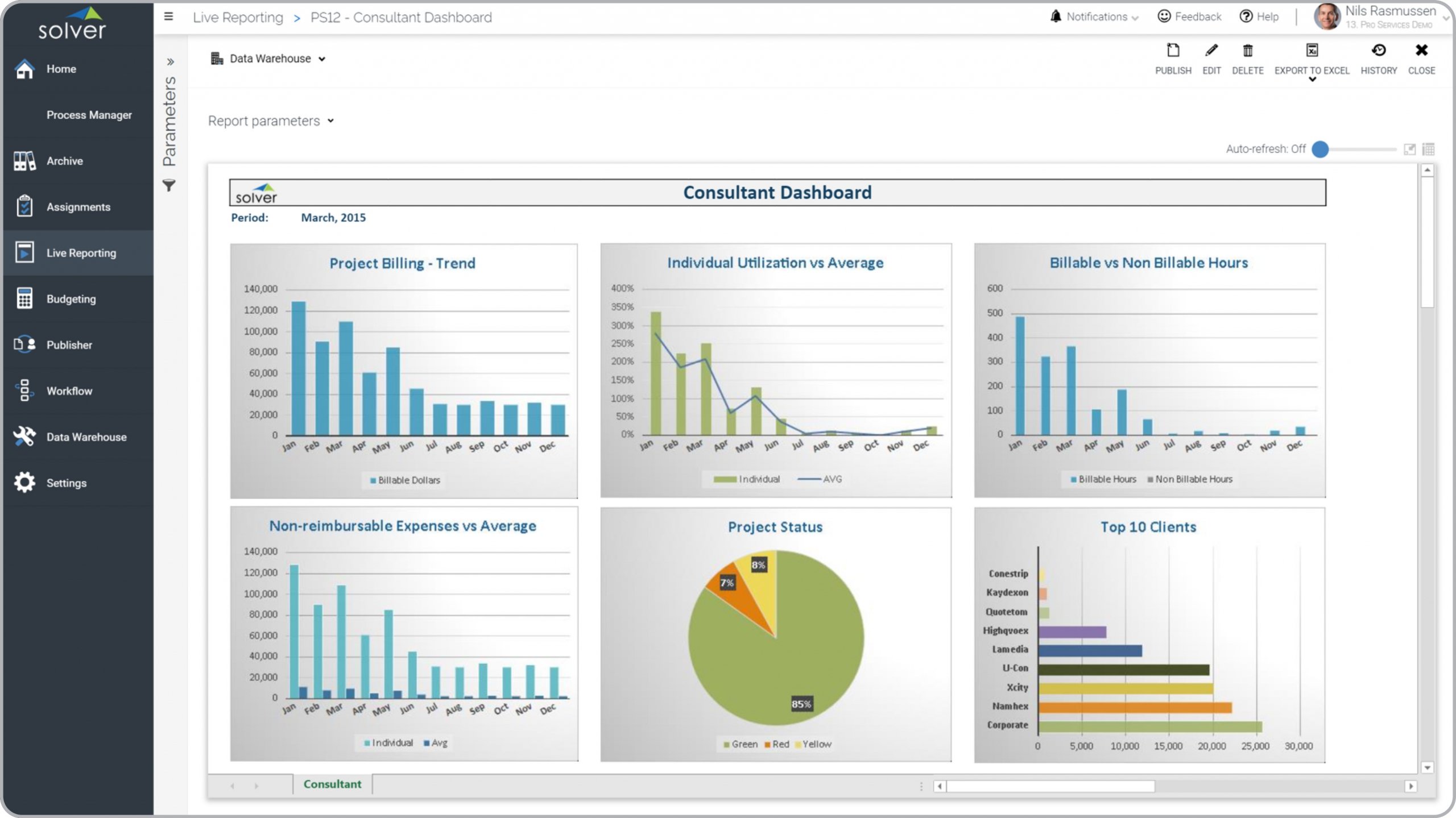Expand the Parameters side panel
Image resolution: width=1456 pixels, height=818 pixels.
pyautogui.click(x=170, y=61)
